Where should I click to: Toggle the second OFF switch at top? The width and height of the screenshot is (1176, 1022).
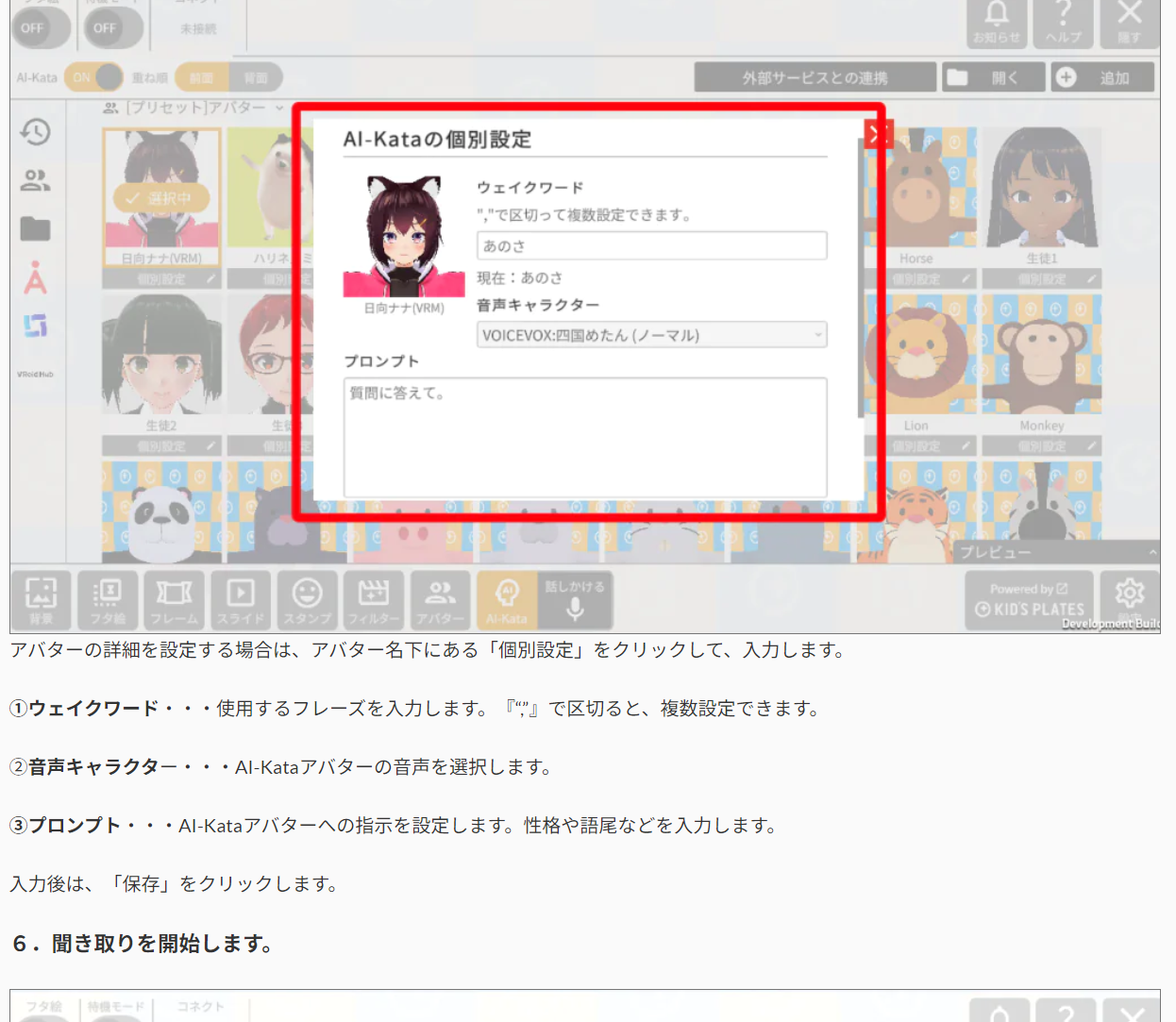pyautogui.click(x=113, y=27)
